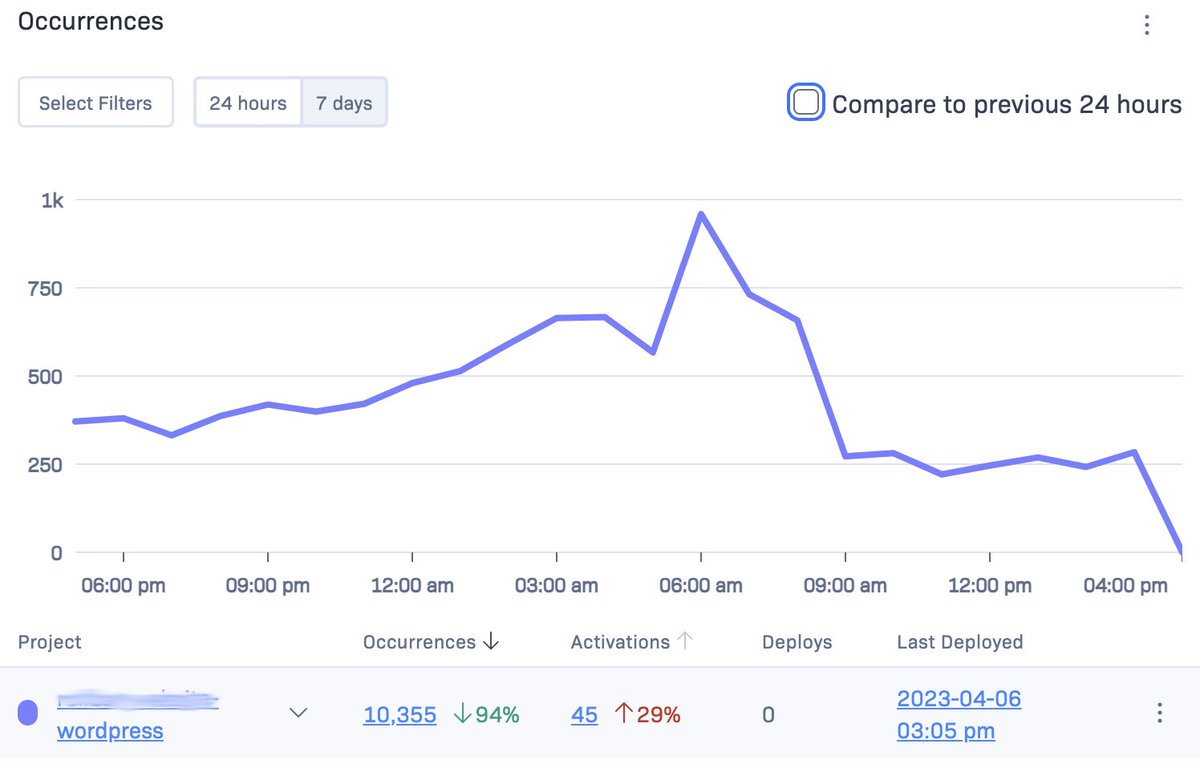The height and width of the screenshot is (776, 1200).
Task: Open the Occurrences panel overflow menu
Action: [1146, 25]
